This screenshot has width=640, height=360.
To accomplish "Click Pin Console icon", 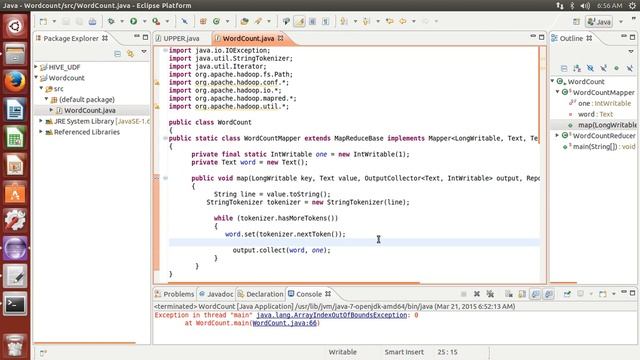I will pos(567,294).
